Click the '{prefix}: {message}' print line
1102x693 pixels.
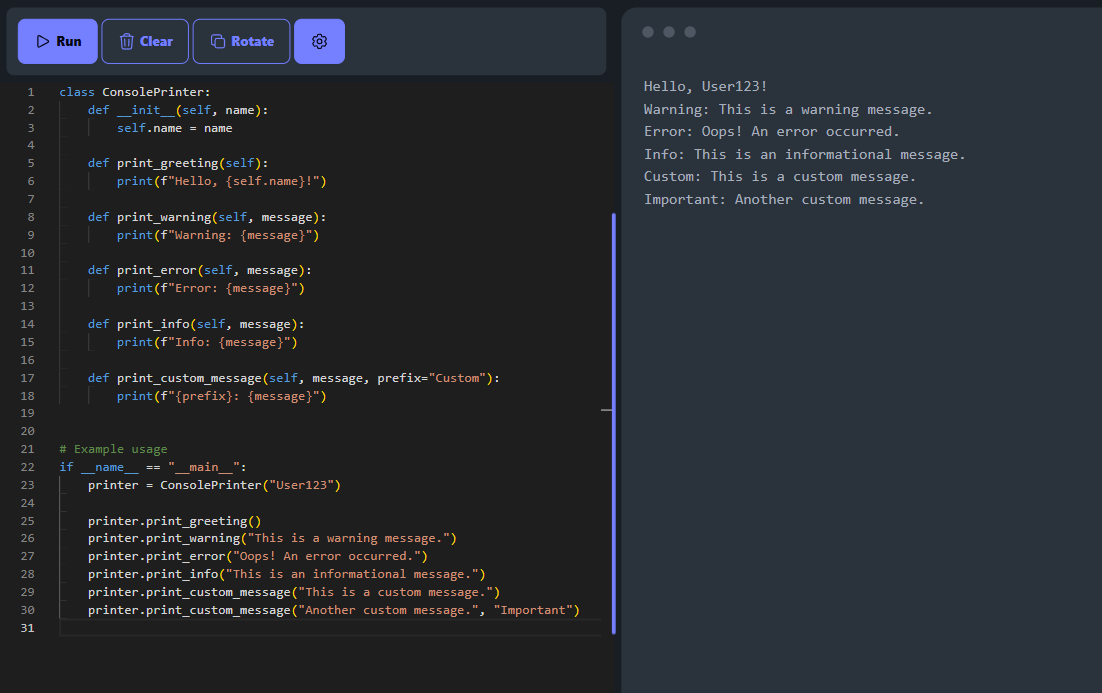click(x=221, y=396)
